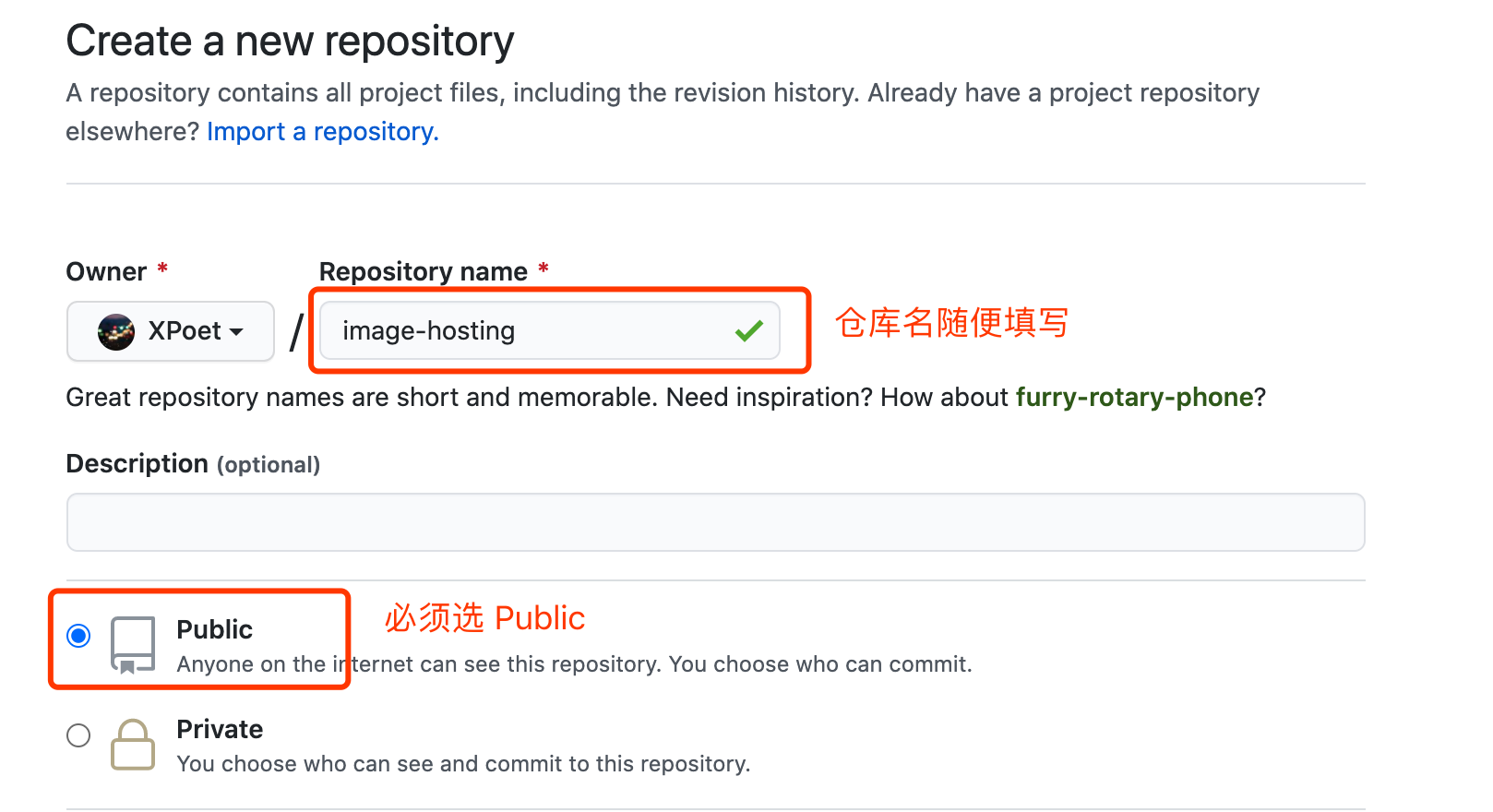Image resolution: width=1493 pixels, height=812 pixels.
Task: Click the 'Anyone on the internet' description text
Action: (575, 664)
